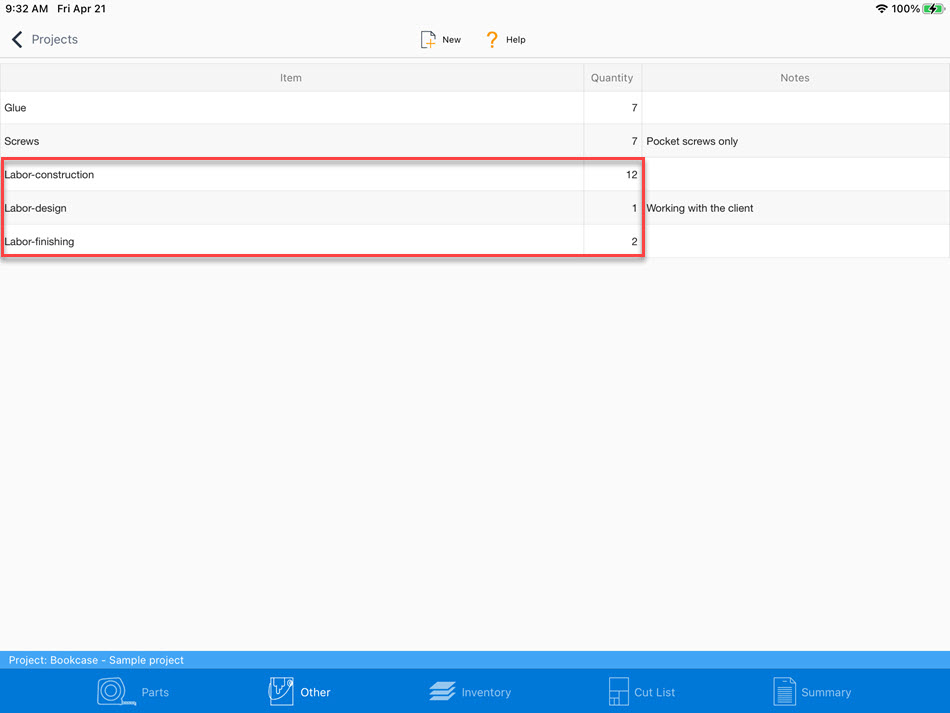Select the Glue item row
This screenshot has height=713, width=950.
pos(291,108)
